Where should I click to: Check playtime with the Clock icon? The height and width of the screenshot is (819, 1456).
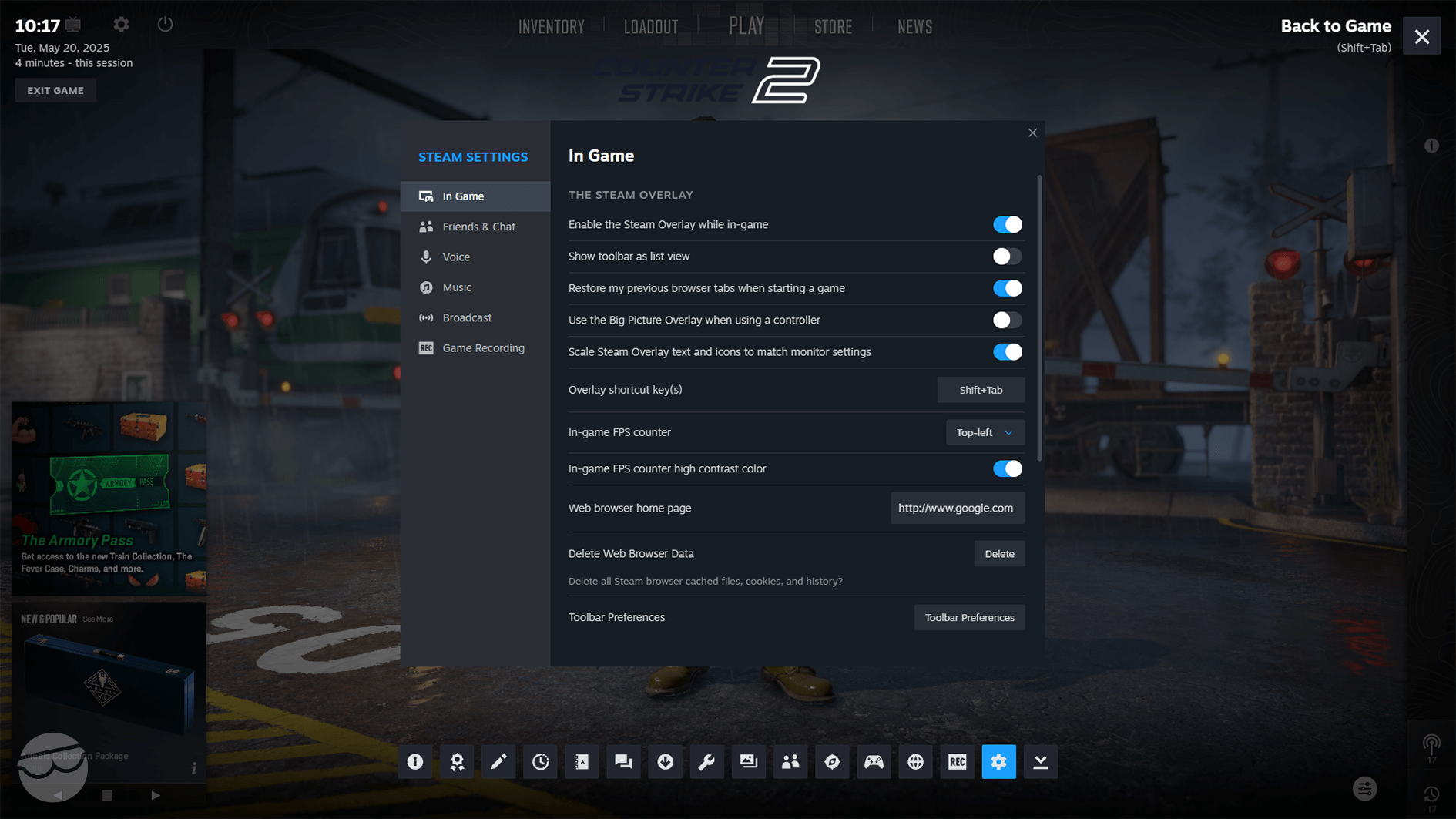coord(540,761)
